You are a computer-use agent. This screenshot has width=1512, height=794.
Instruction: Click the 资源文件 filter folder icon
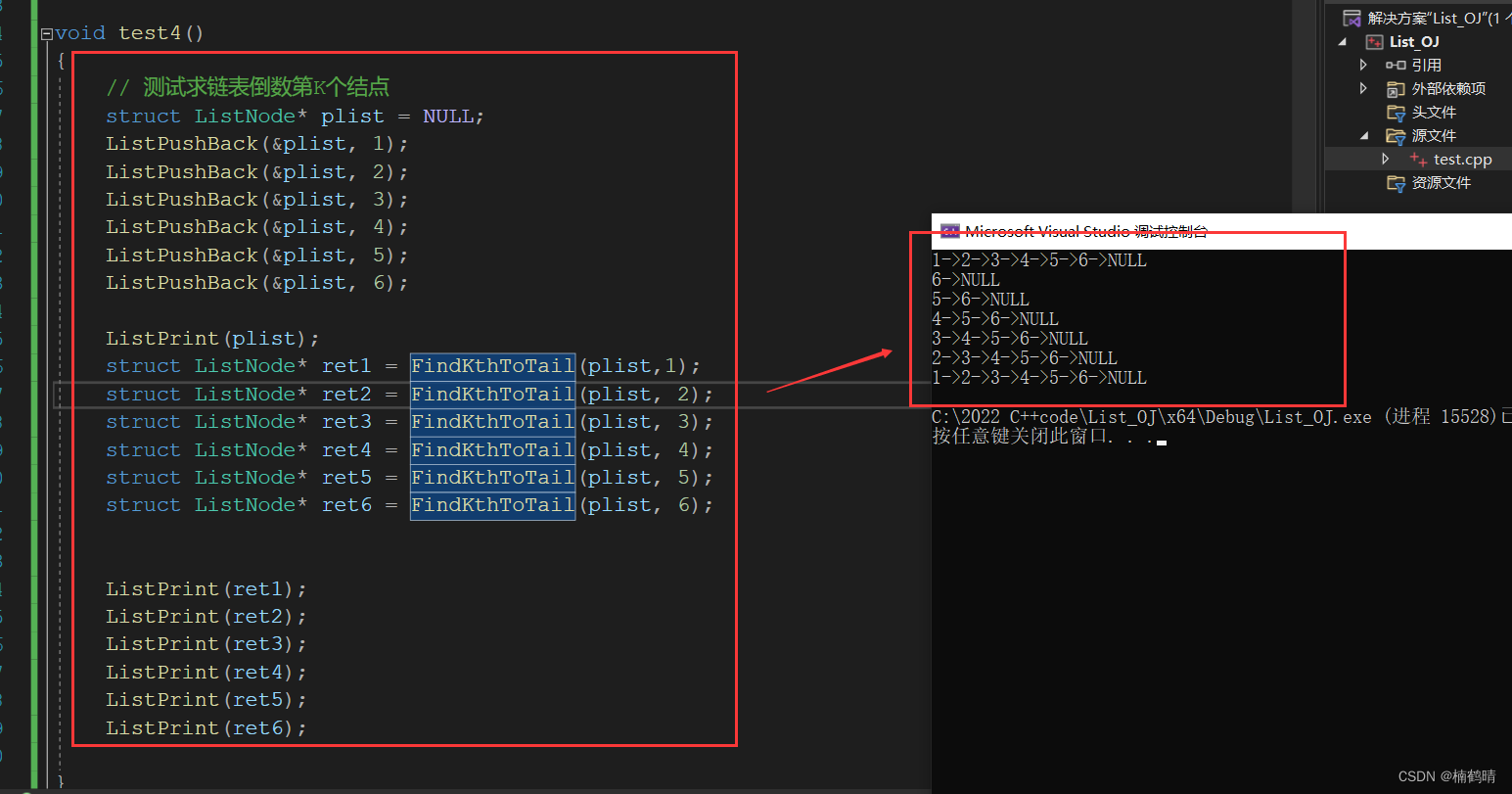(x=1396, y=183)
